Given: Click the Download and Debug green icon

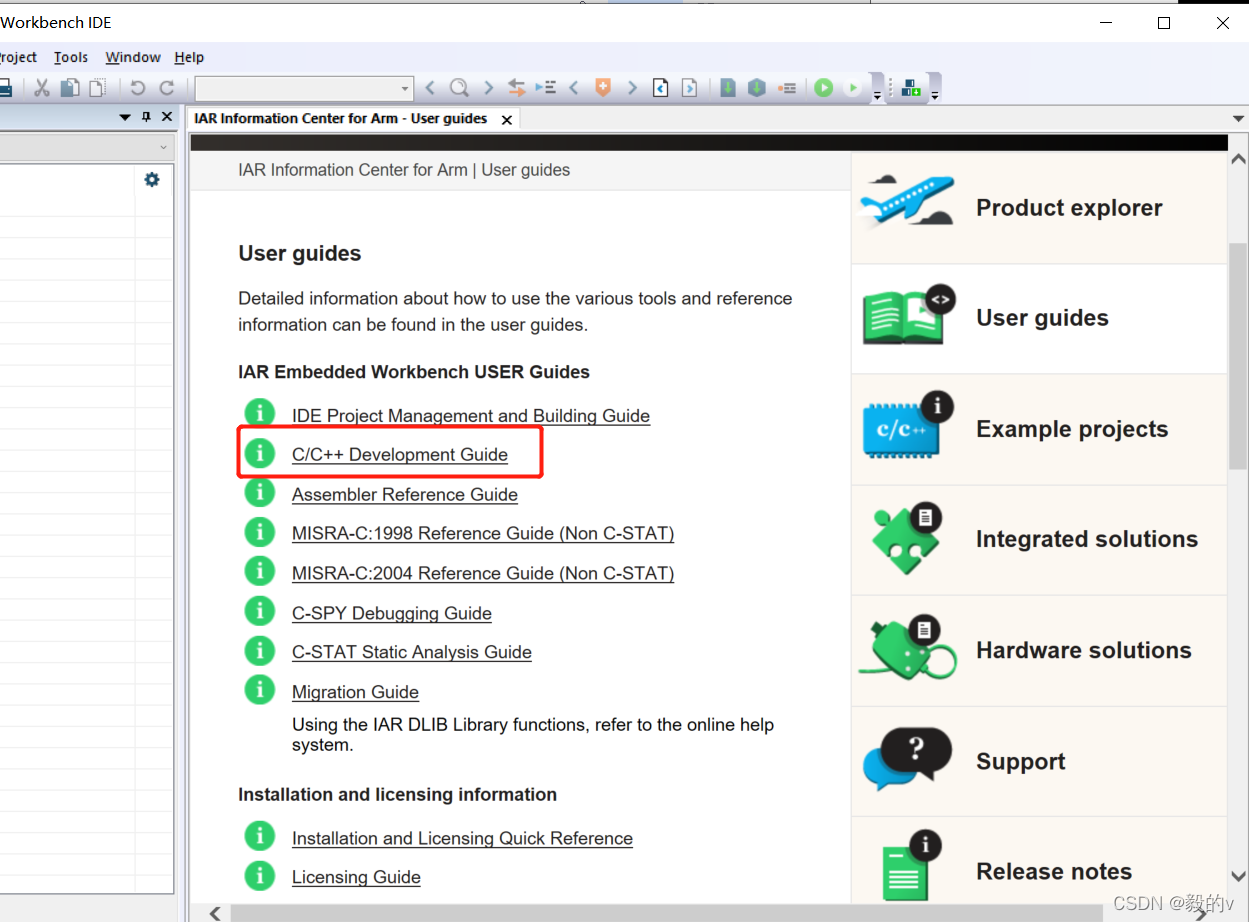Looking at the screenshot, I should click(823, 88).
